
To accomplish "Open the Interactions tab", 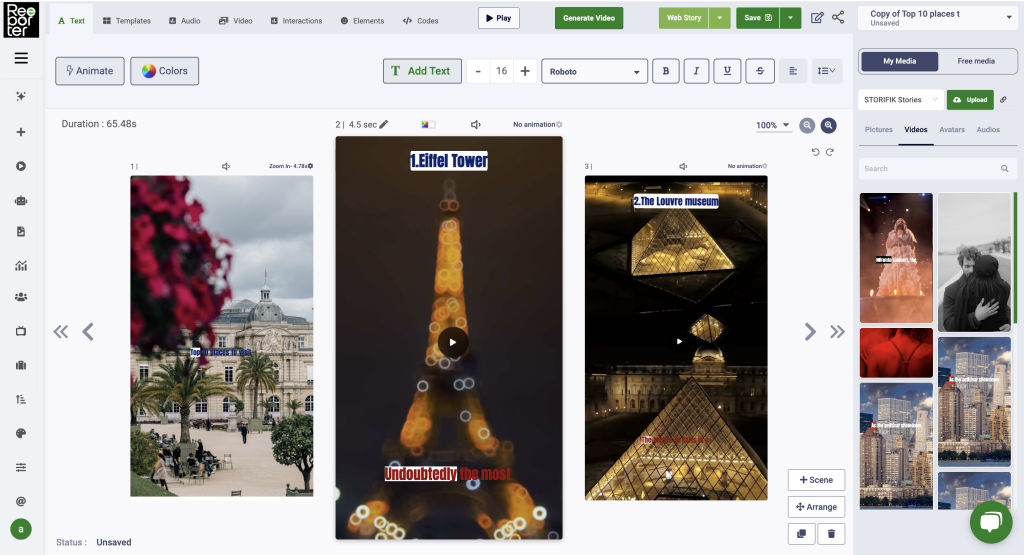I will point(296,21).
